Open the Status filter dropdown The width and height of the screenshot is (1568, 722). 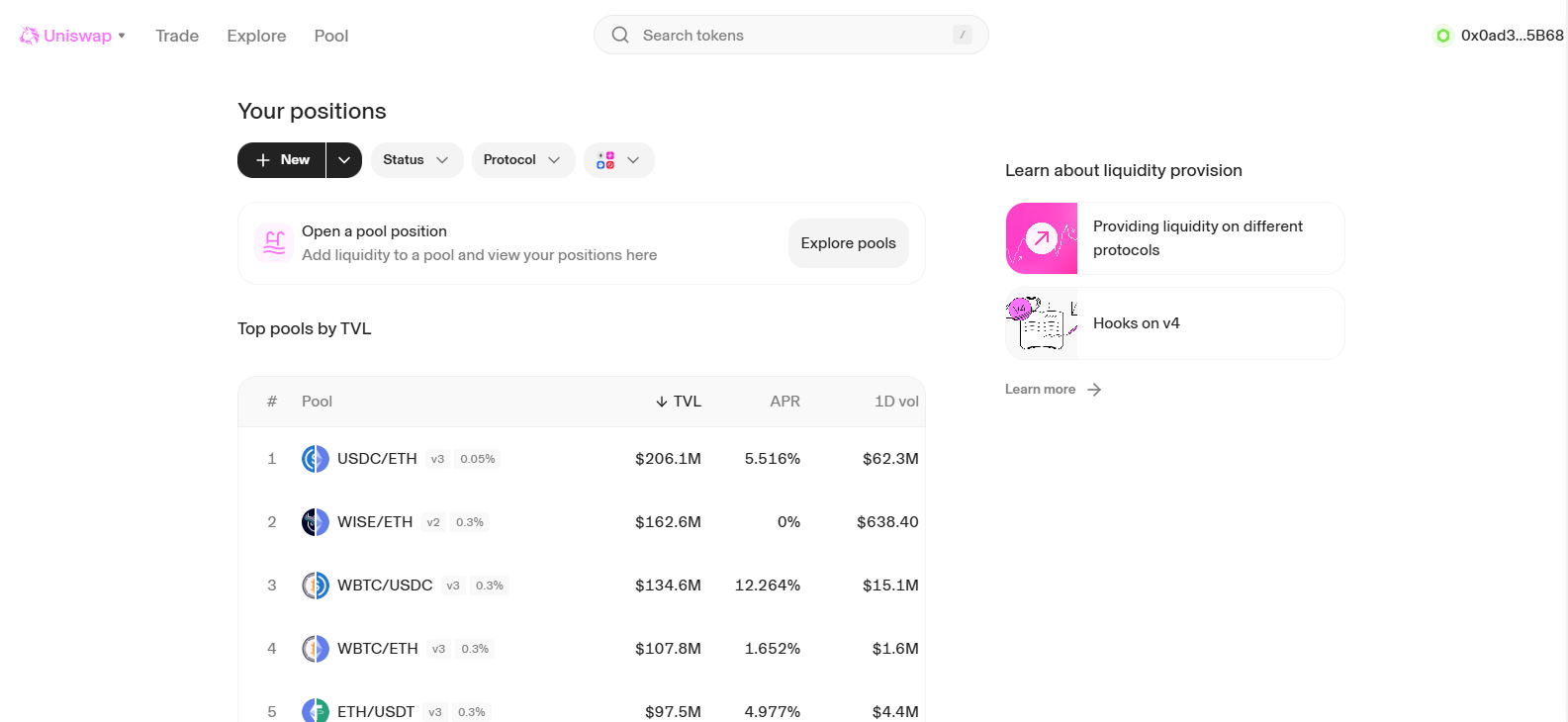click(x=416, y=160)
